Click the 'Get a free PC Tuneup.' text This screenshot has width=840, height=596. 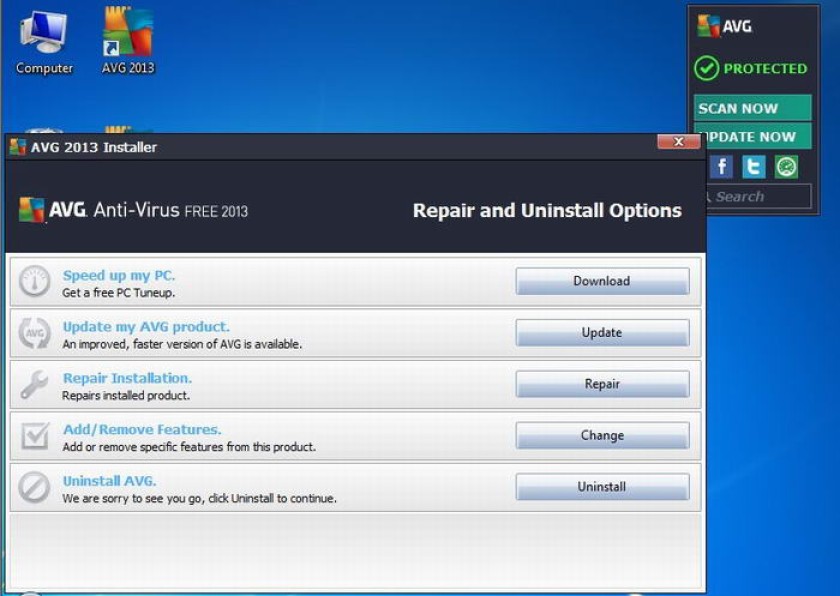click(x=118, y=293)
